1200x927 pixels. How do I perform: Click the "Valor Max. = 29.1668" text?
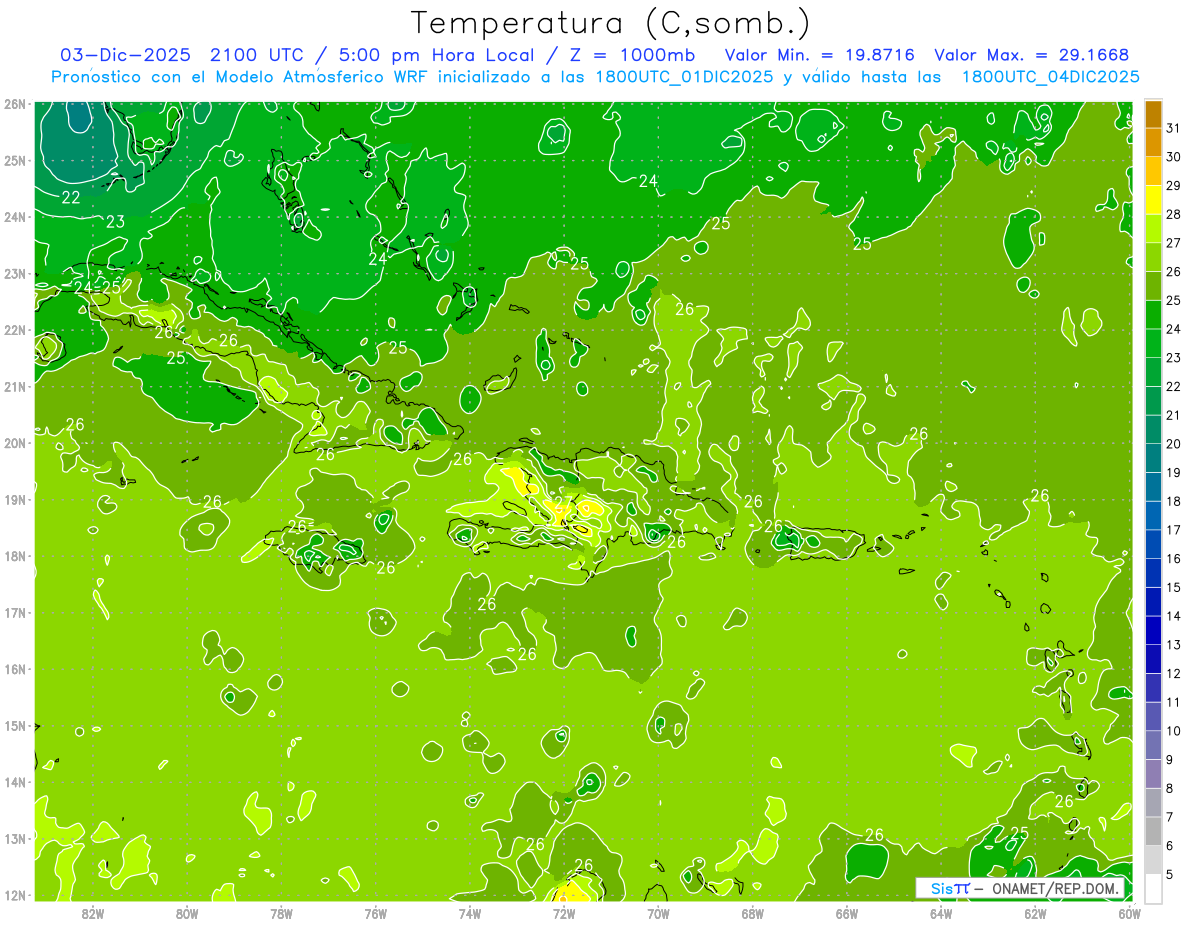pyautogui.click(x=1031, y=54)
